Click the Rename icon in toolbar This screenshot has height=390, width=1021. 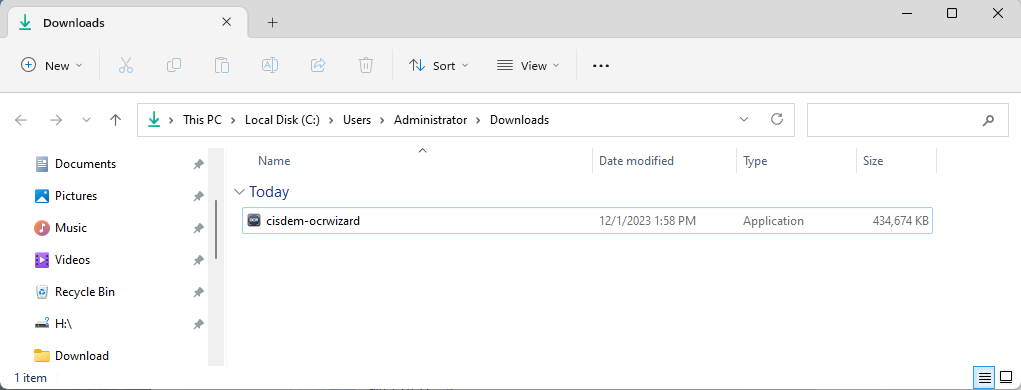pos(270,65)
